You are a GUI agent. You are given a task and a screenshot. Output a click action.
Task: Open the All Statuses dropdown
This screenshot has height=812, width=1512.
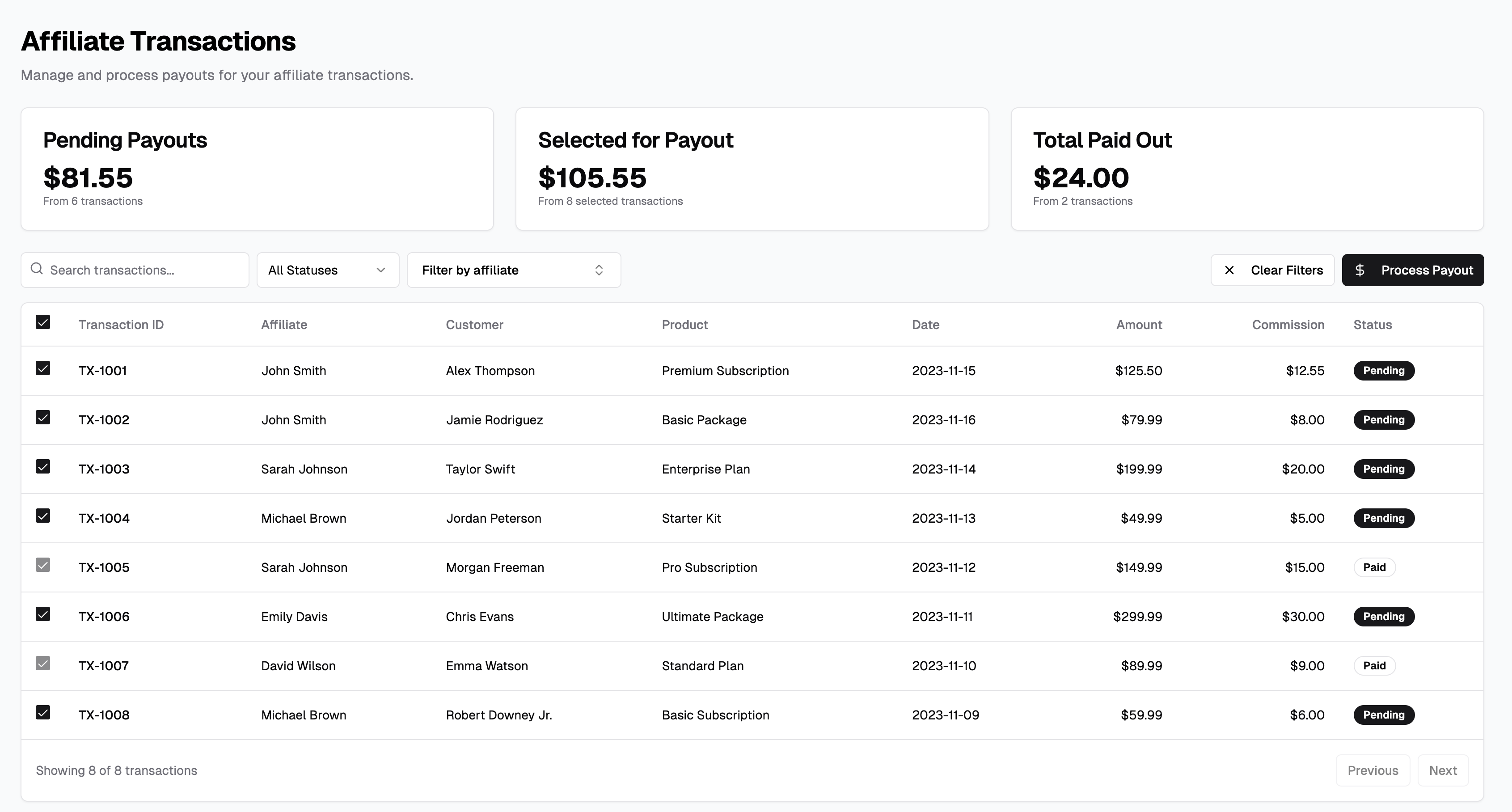(x=328, y=270)
